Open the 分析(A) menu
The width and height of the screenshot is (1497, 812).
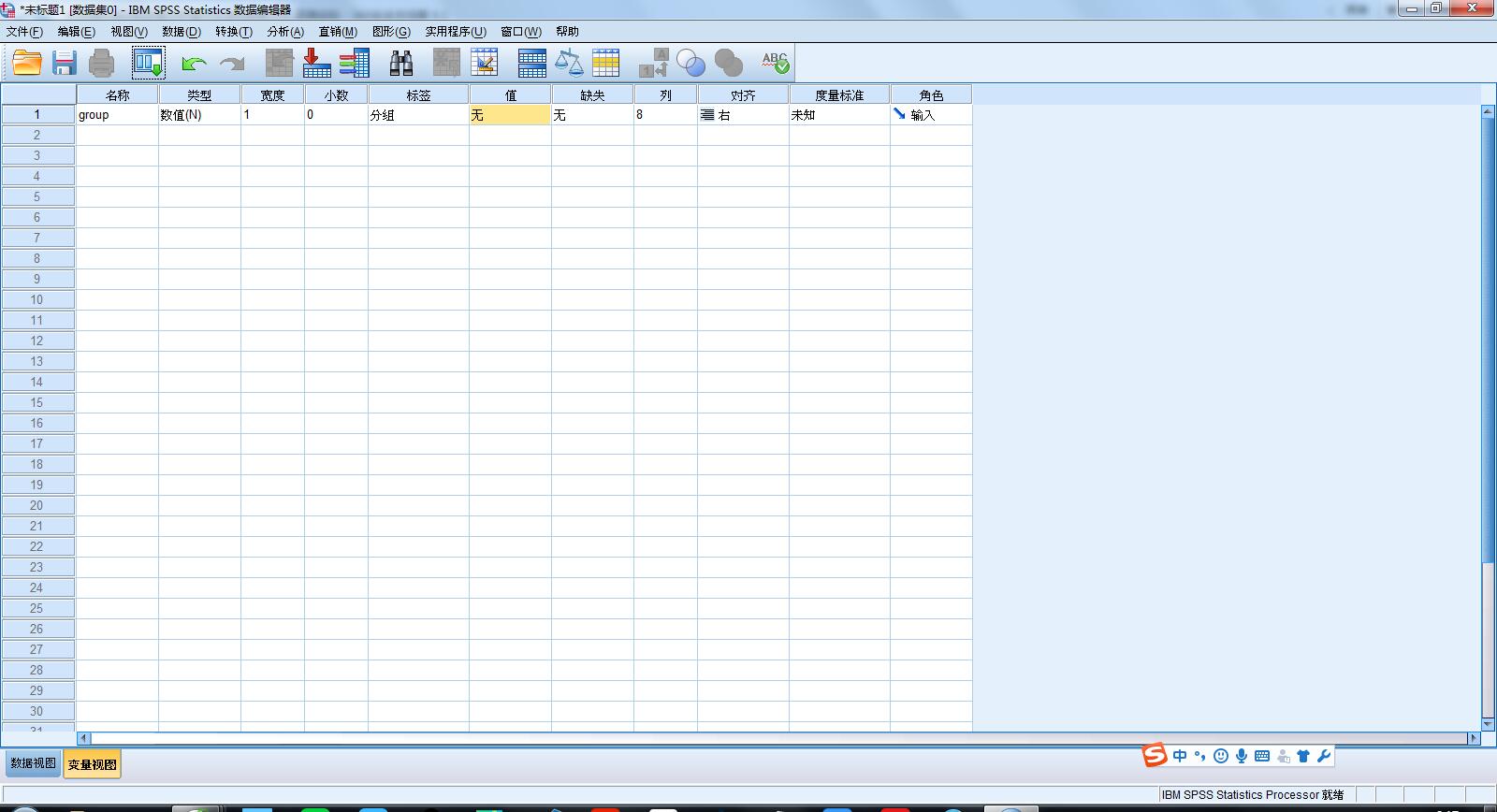[x=285, y=31]
